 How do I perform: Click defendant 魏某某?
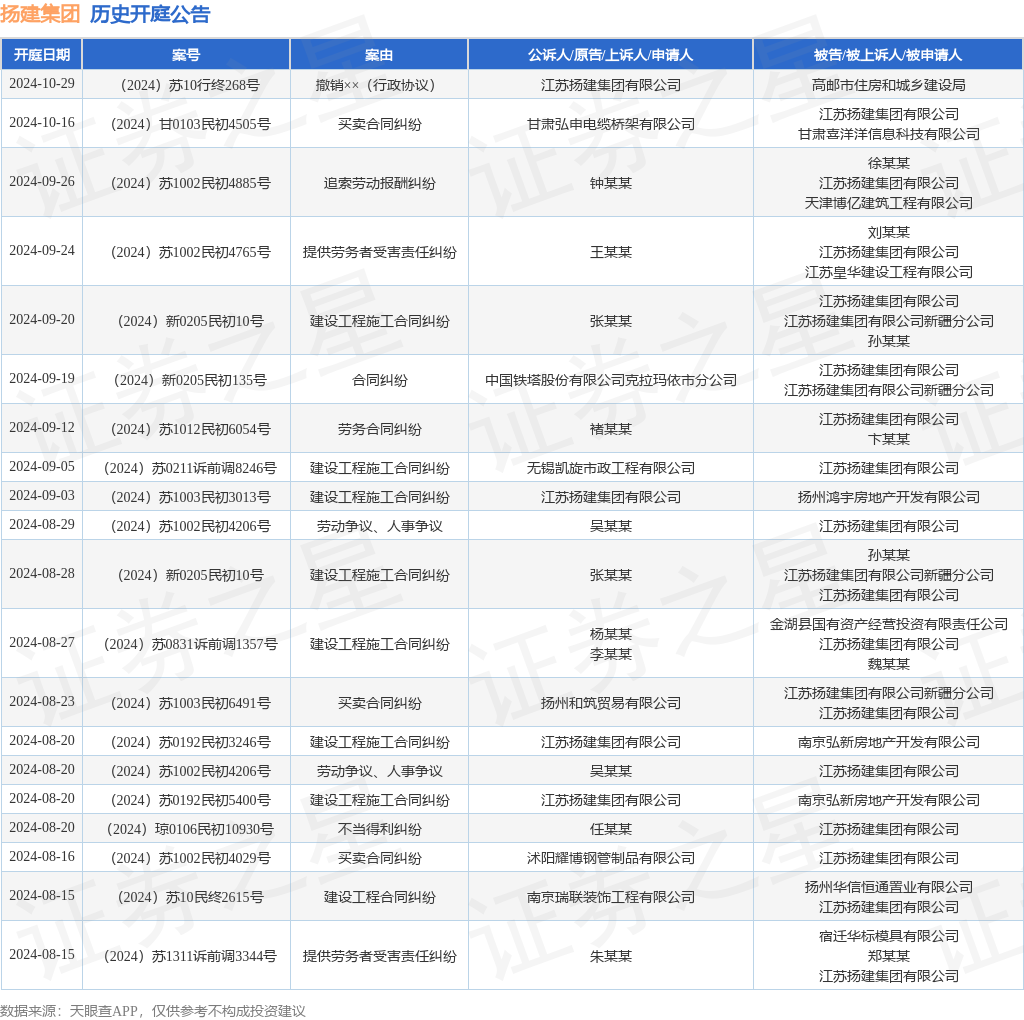888,664
